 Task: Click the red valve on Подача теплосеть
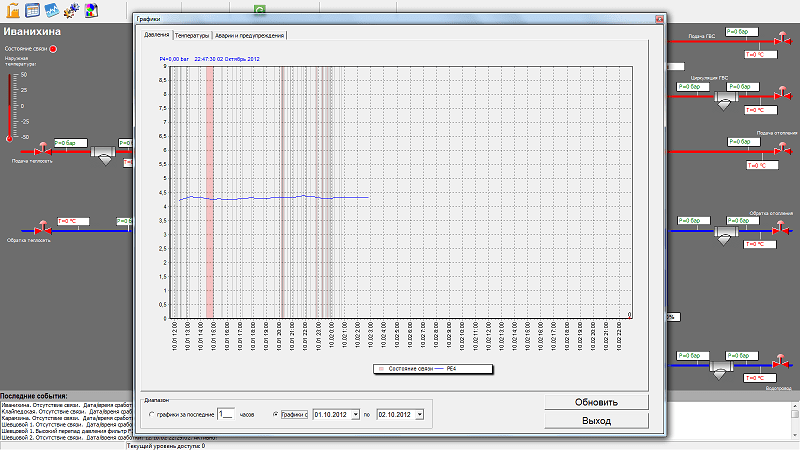43,150
